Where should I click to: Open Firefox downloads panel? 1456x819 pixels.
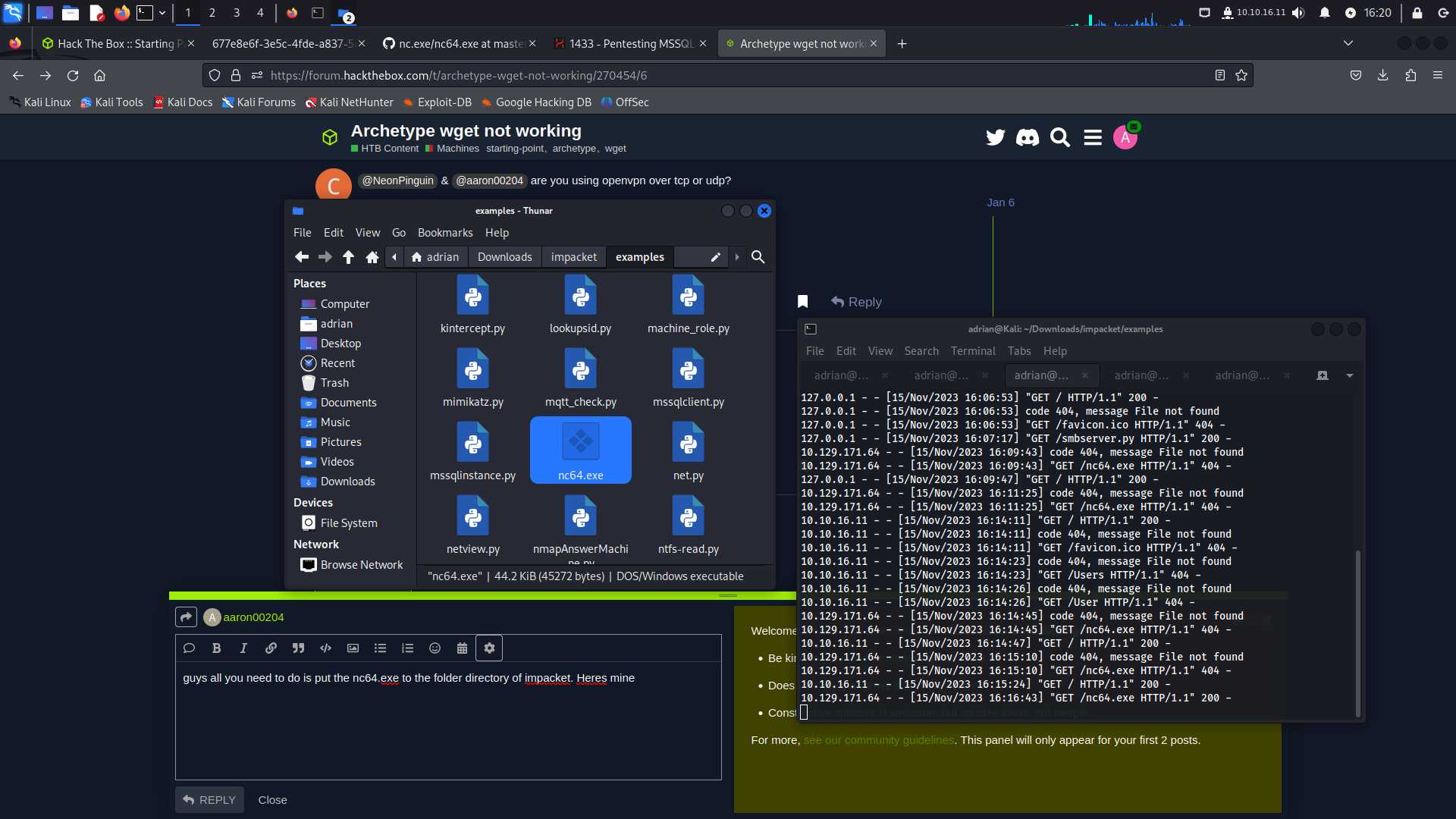pyautogui.click(x=1383, y=75)
